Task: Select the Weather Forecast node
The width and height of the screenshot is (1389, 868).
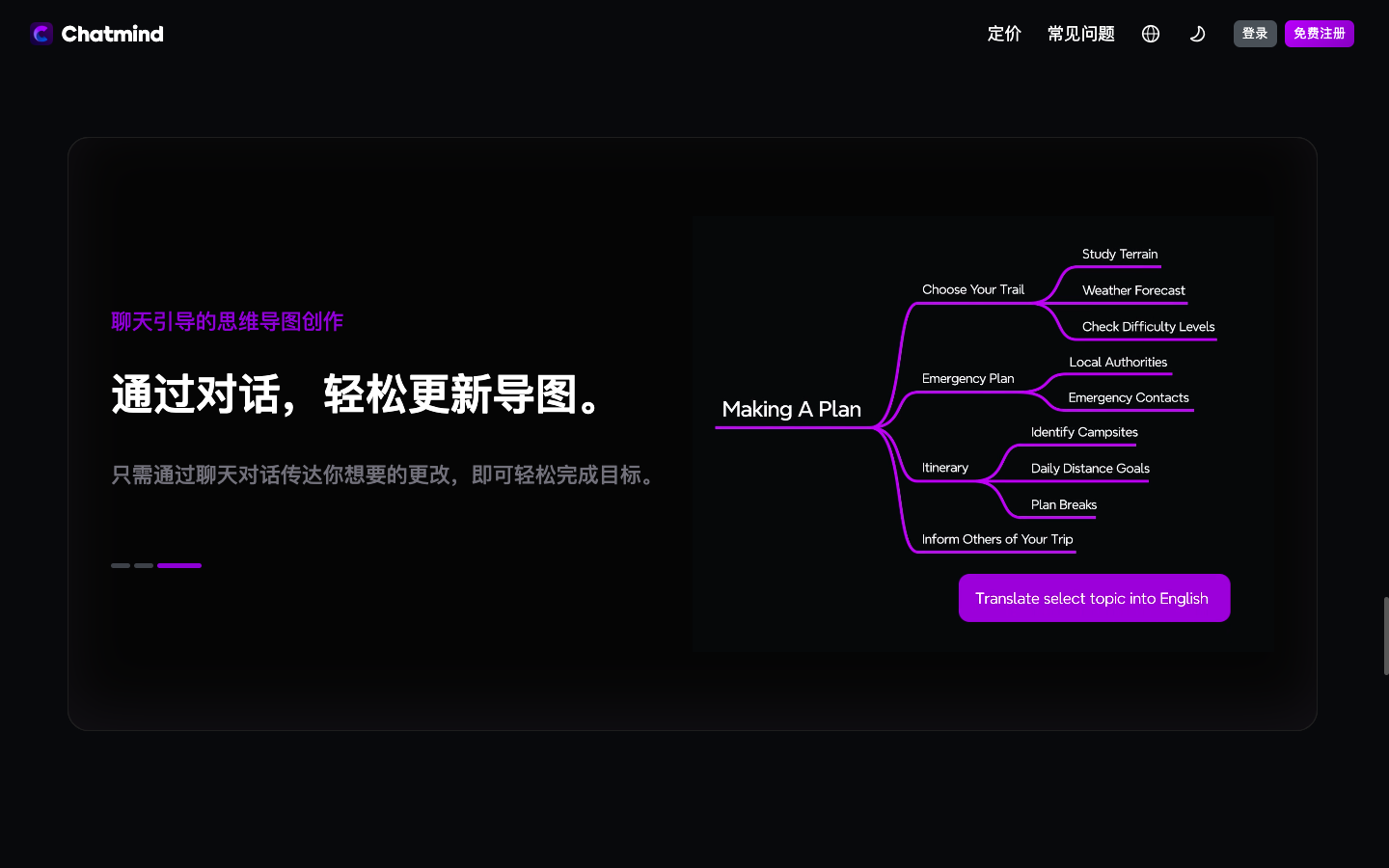Action: 1133,290
